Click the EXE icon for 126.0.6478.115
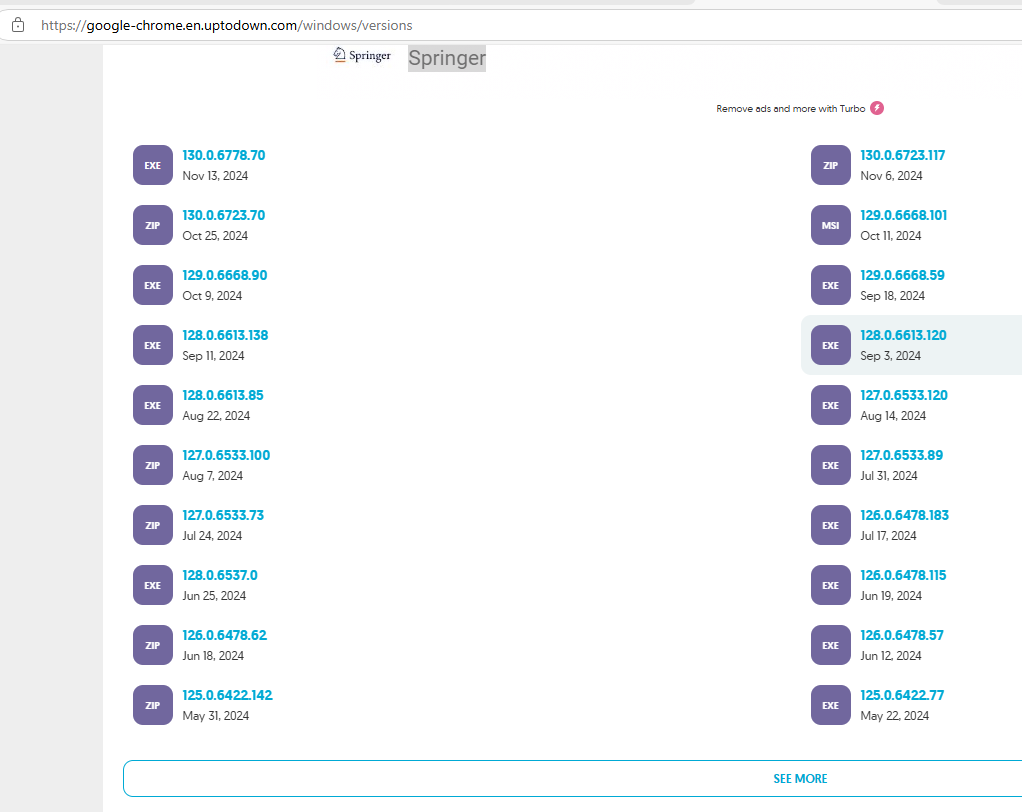1022x812 pixels. tap(830, 585)
